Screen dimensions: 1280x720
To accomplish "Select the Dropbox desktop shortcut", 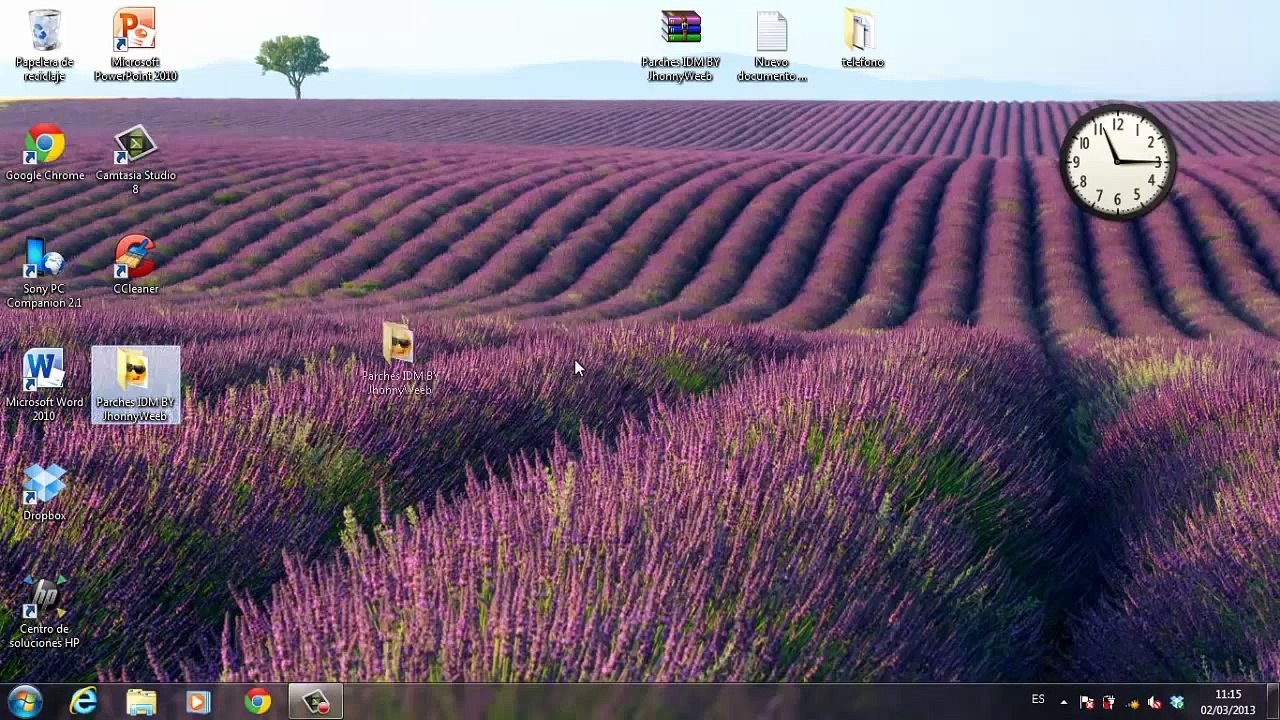I will click(x=44, y=492).
